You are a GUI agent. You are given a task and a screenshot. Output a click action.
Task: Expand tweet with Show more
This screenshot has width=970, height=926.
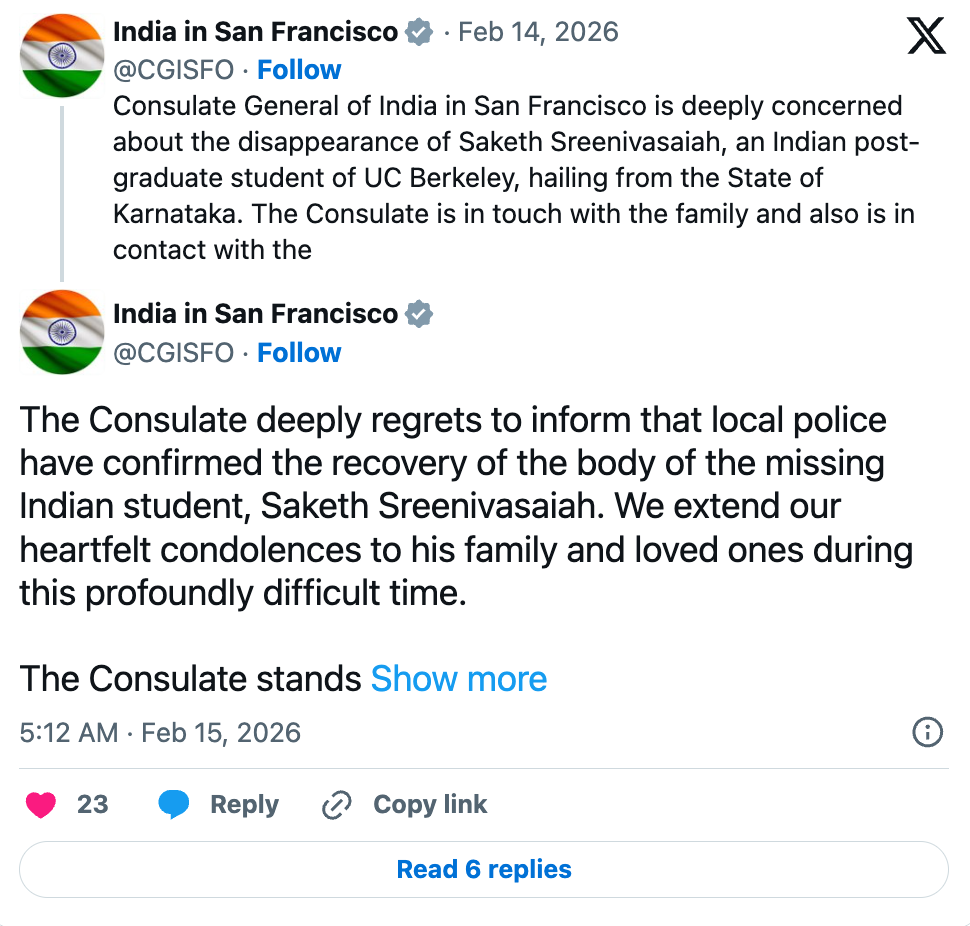click(x=459, y=679)
